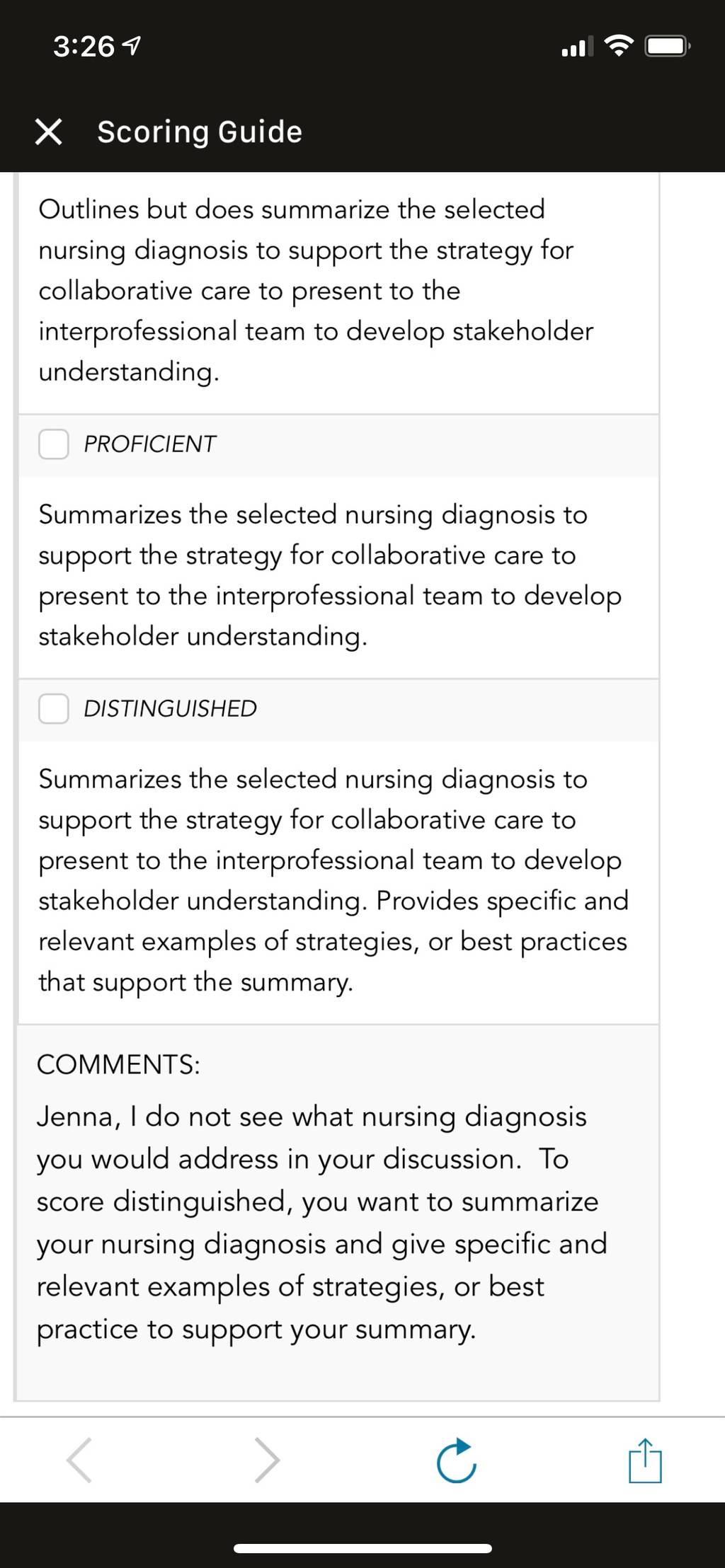Viewport: 725px width, 1568px height.
Task: Tap the Scoring Guide title
Action: (x=200, y=132)
